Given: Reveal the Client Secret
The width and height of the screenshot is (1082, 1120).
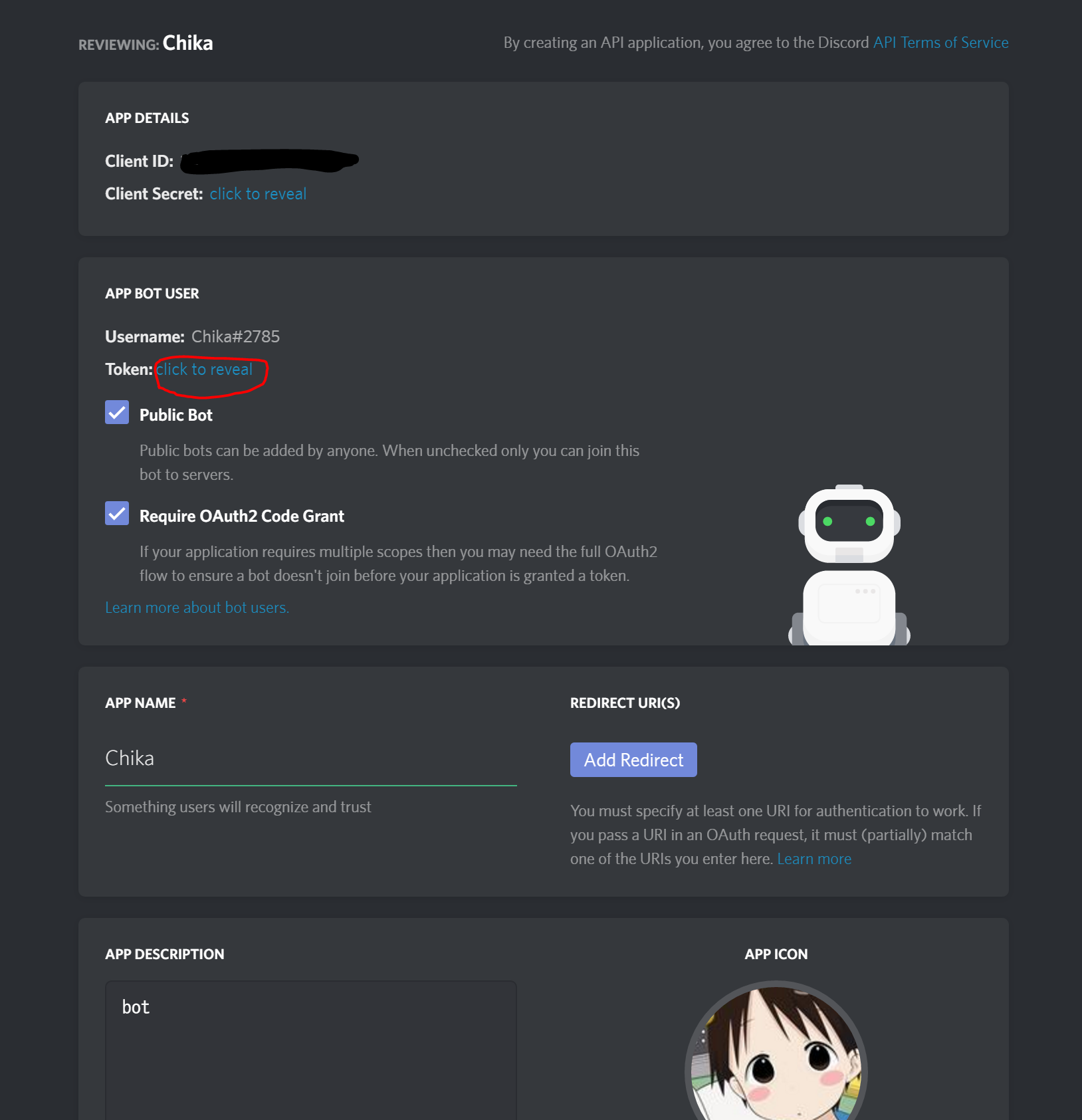Looking at the screenshot, I should [x=258, y=194].
